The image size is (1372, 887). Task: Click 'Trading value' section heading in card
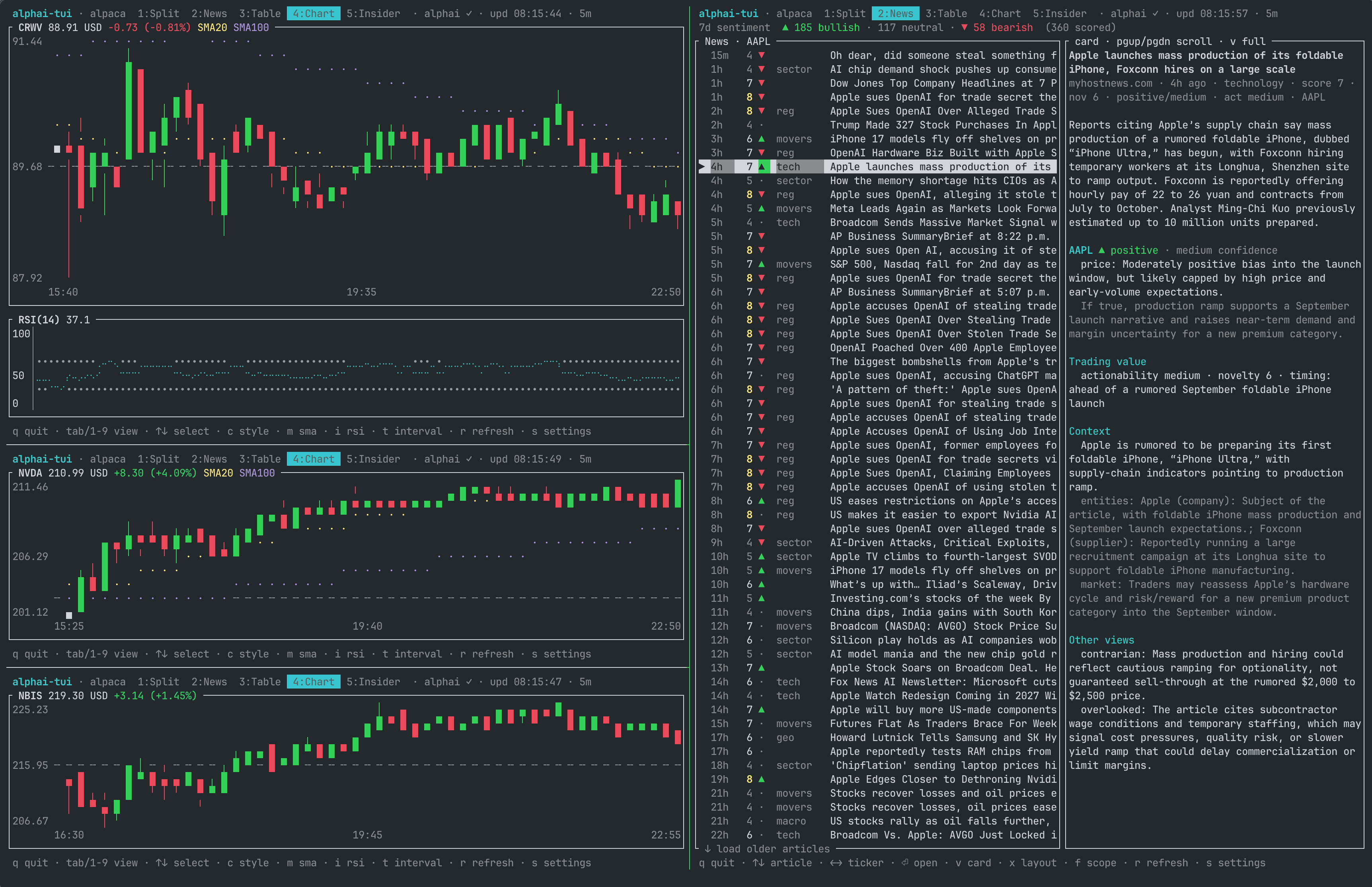pyautogui.click(x=1107, y=362)
